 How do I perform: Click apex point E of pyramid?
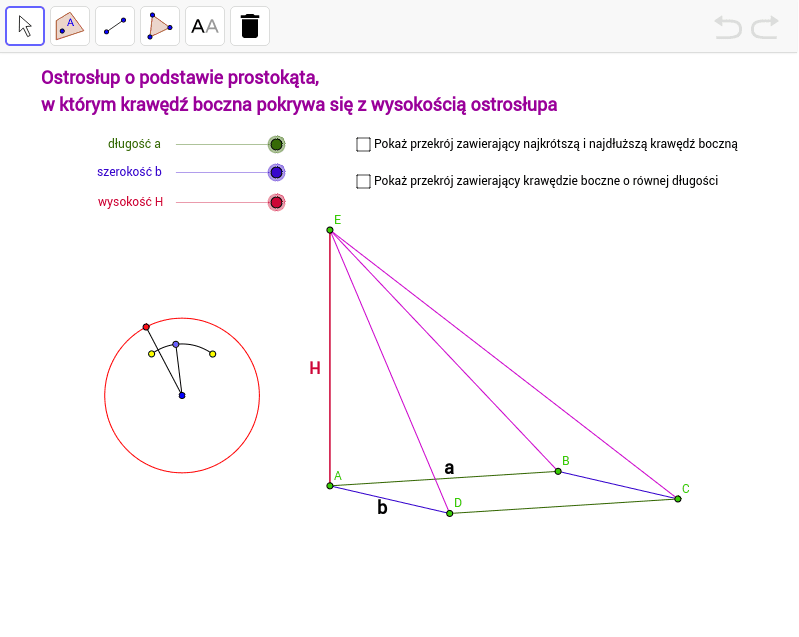click(330, 230)
